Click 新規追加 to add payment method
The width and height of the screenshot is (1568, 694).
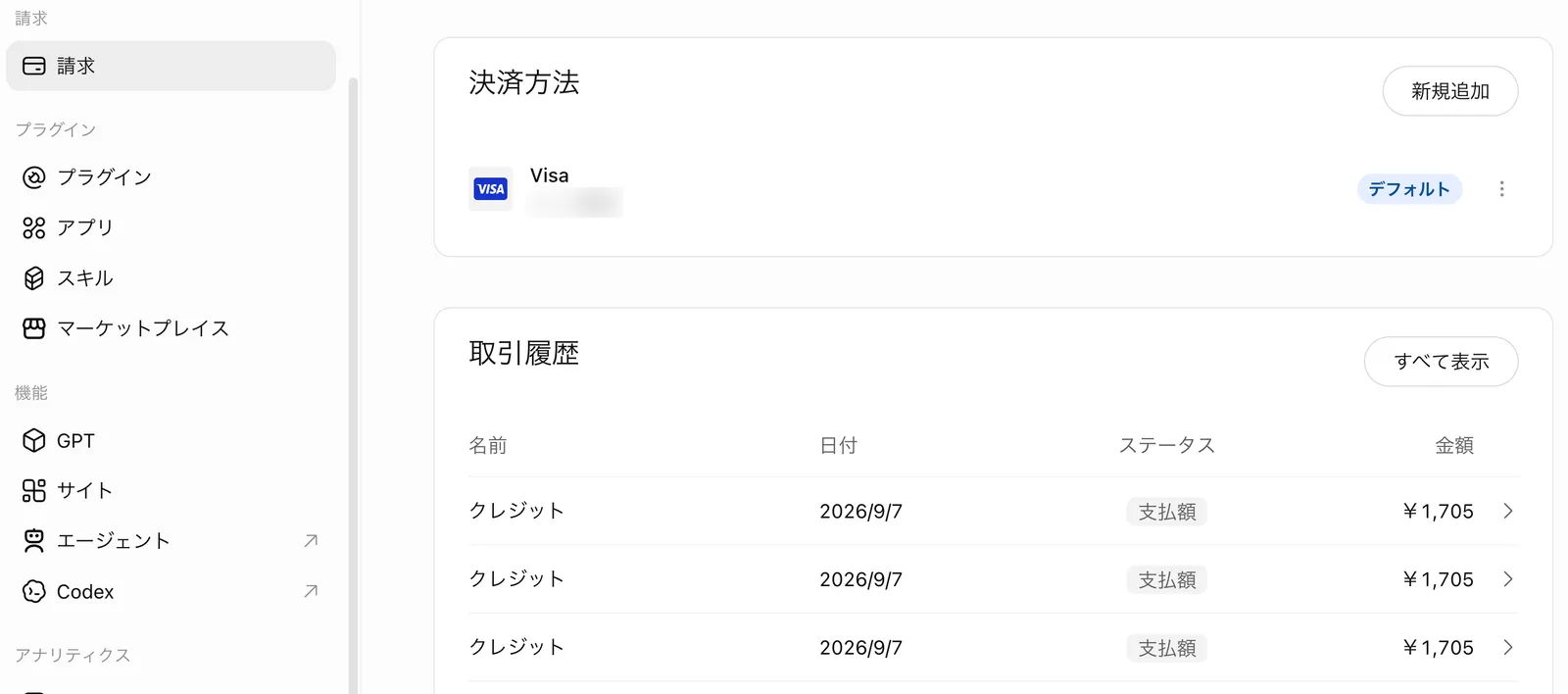coord(1450,91)
